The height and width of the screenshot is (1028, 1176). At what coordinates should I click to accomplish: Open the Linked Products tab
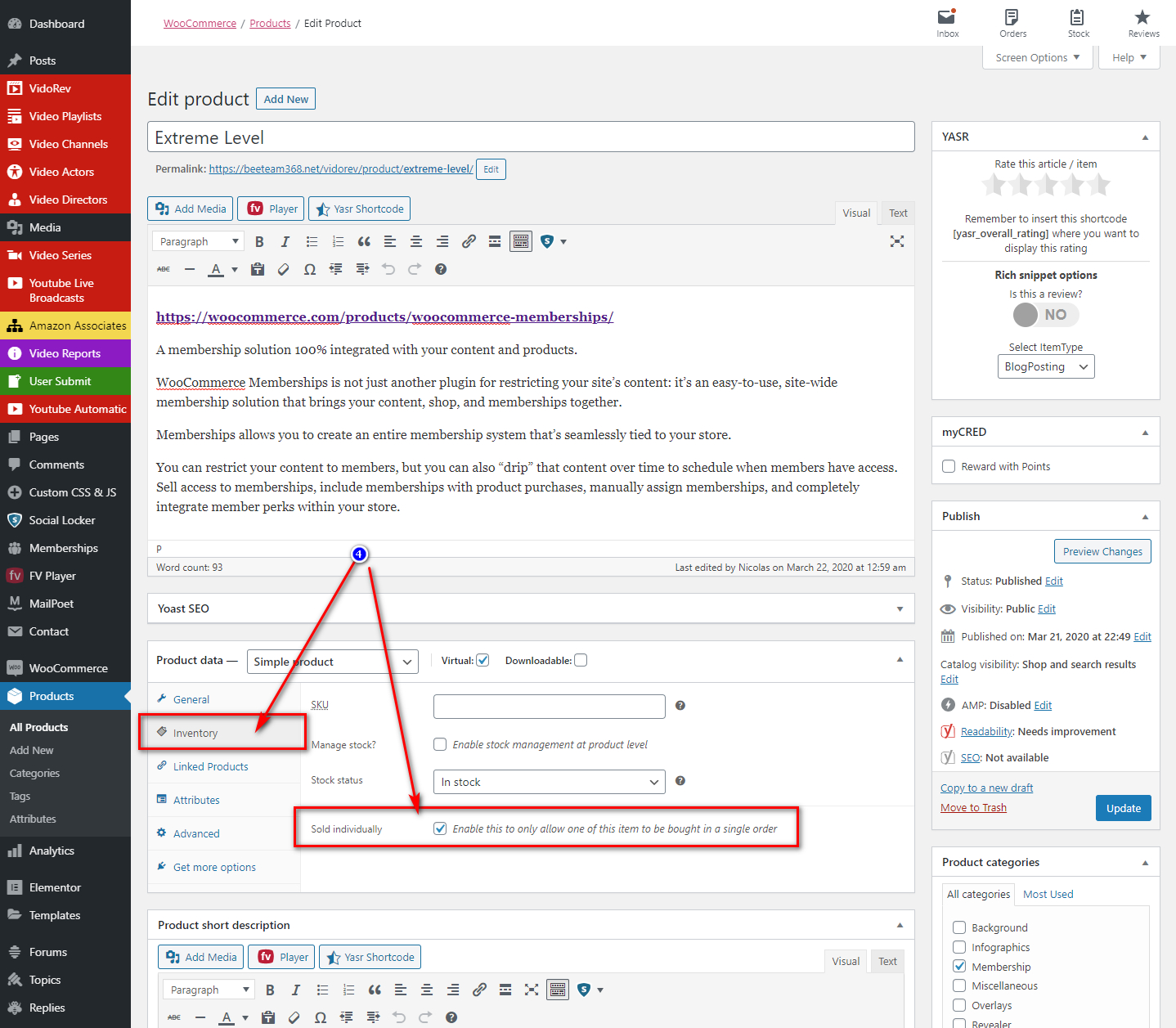[x=210, y=766]
